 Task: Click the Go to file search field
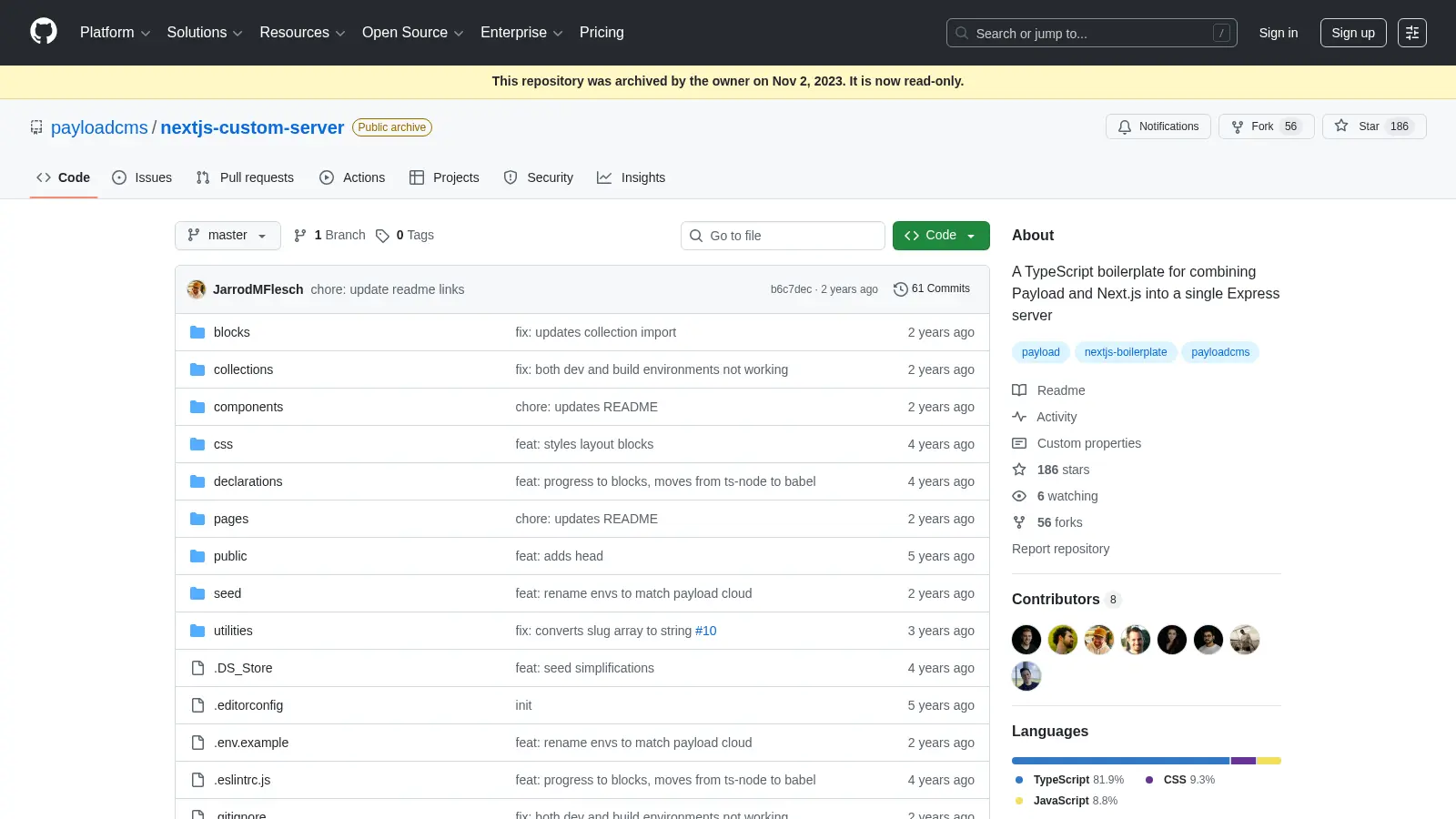tap(783, 236)
